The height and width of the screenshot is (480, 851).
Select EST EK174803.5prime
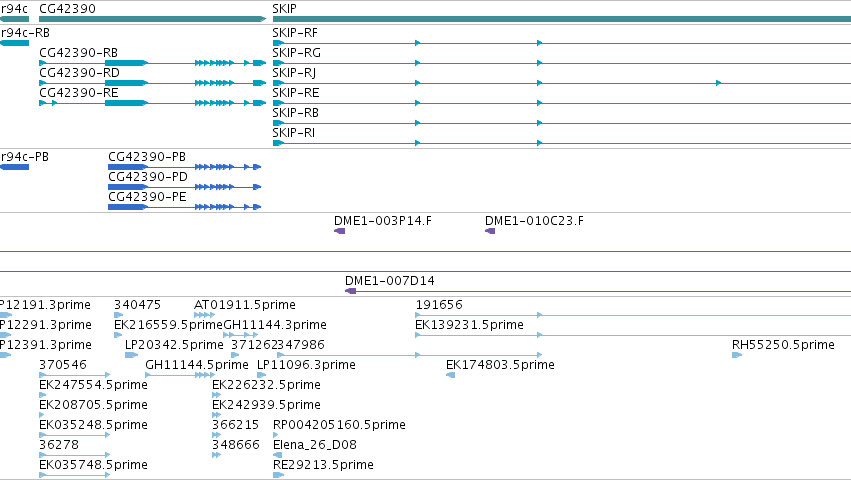point(500,365)
